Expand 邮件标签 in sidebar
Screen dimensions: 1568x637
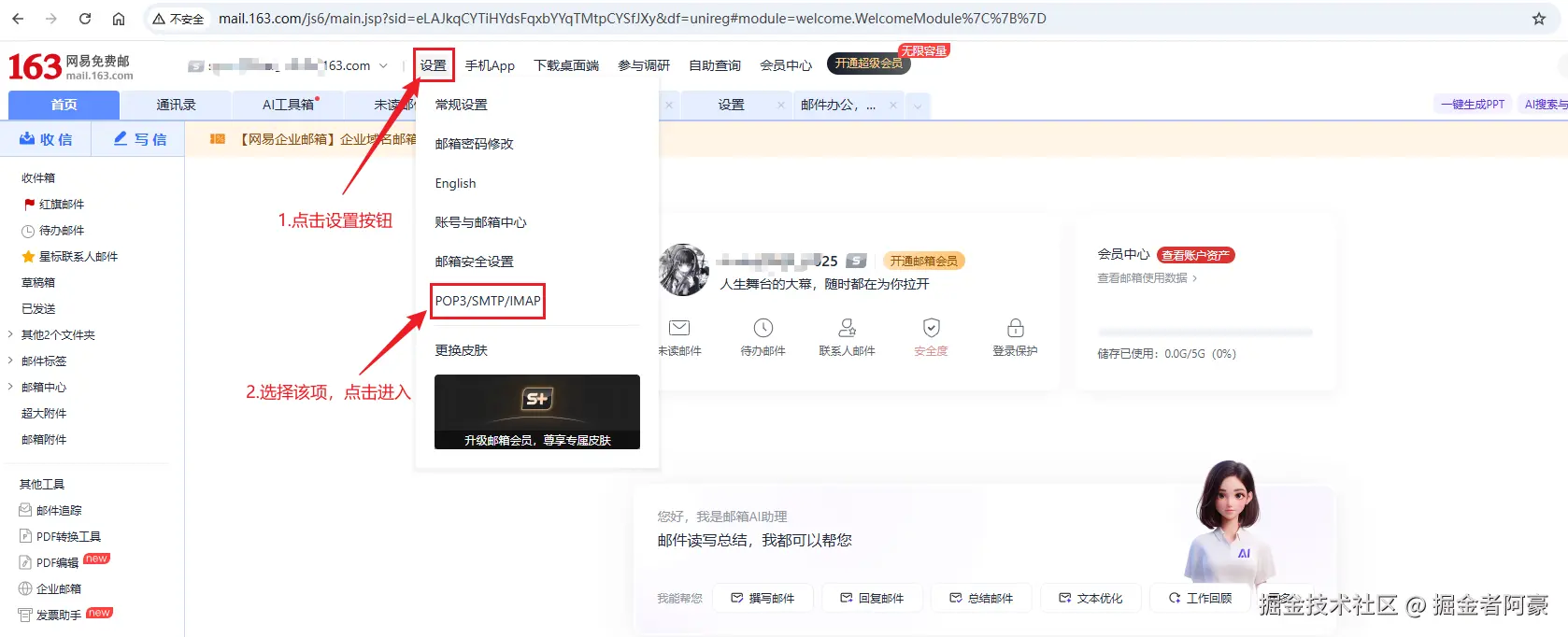point(10,361)
